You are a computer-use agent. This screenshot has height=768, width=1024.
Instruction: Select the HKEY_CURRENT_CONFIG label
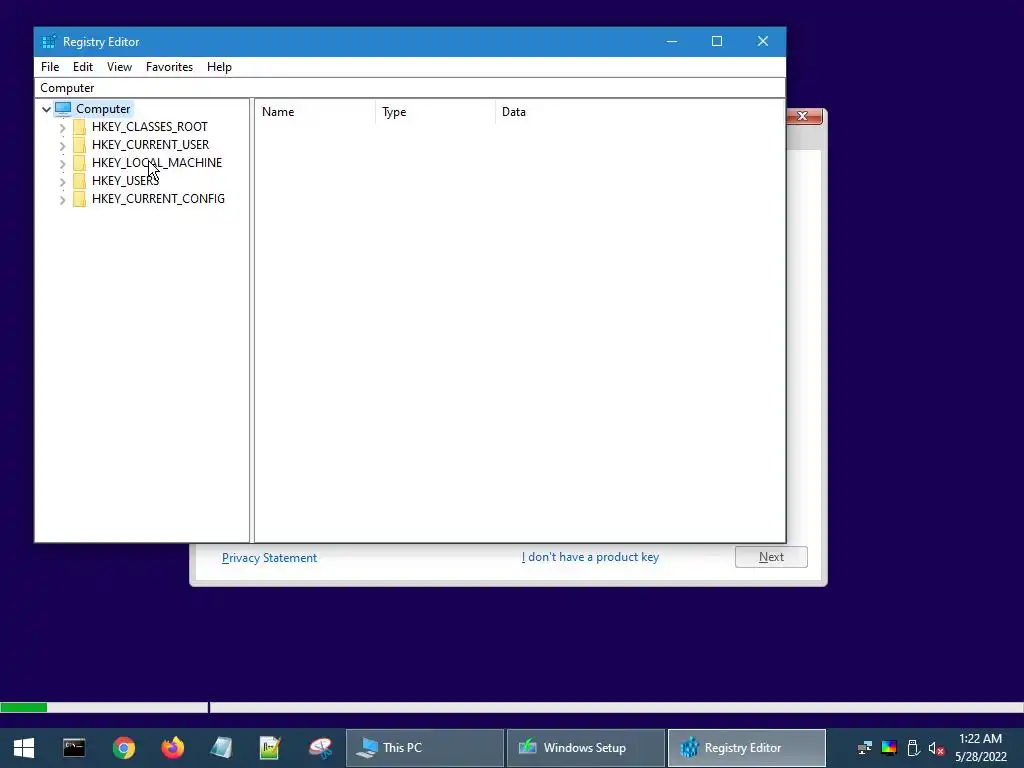pos(158,199)
